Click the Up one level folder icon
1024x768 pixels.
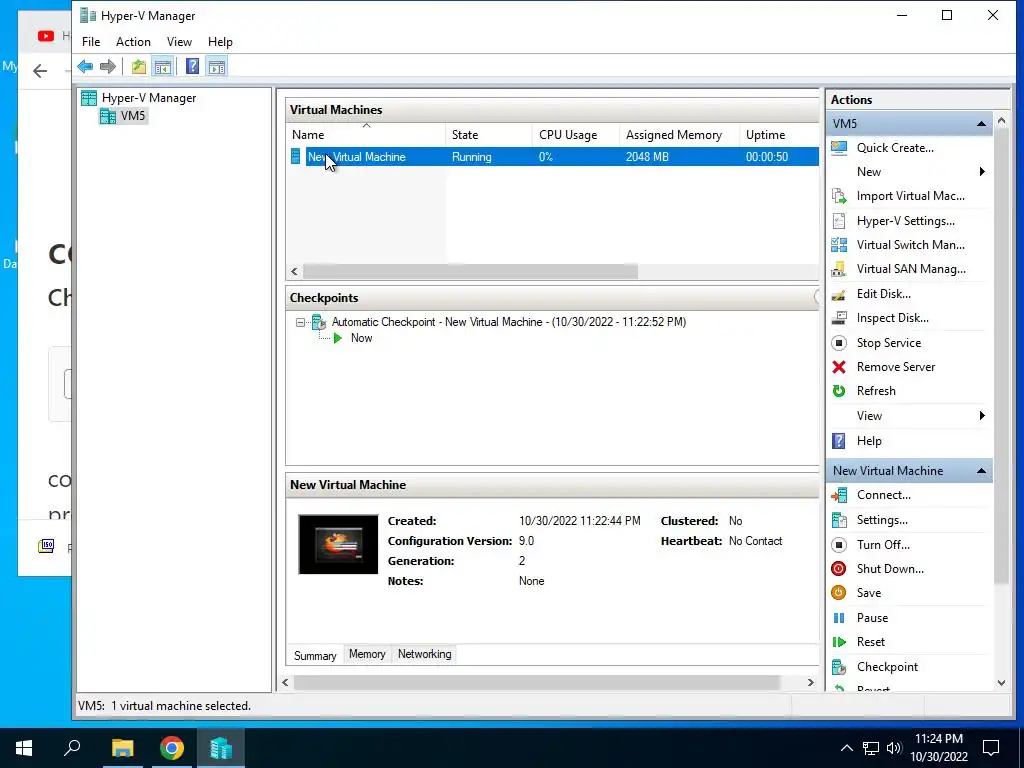point(138,67)
